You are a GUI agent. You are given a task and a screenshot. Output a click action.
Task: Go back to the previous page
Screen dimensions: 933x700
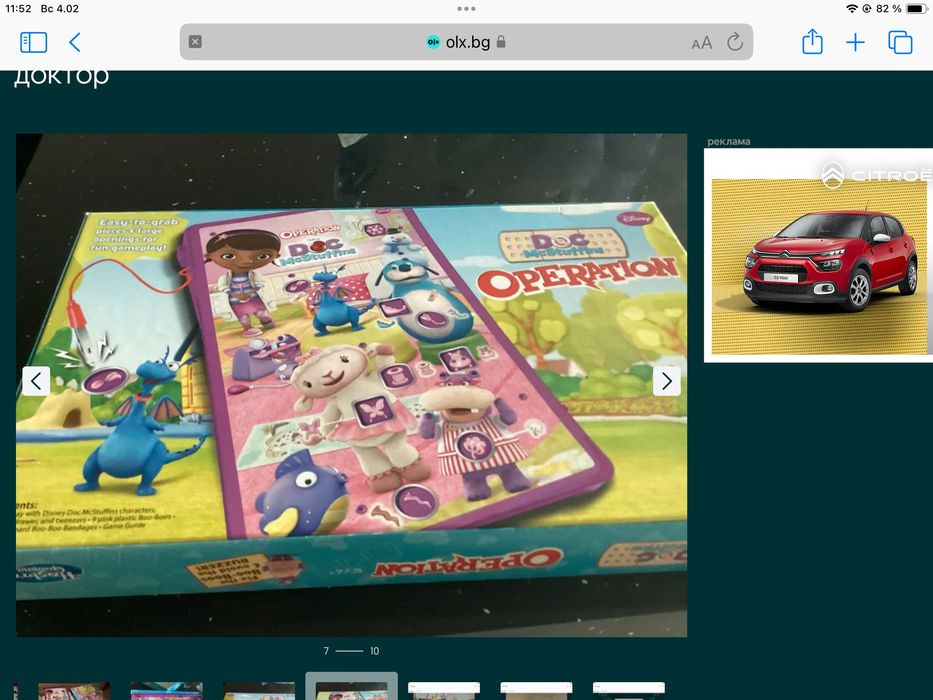pos(74,42)
